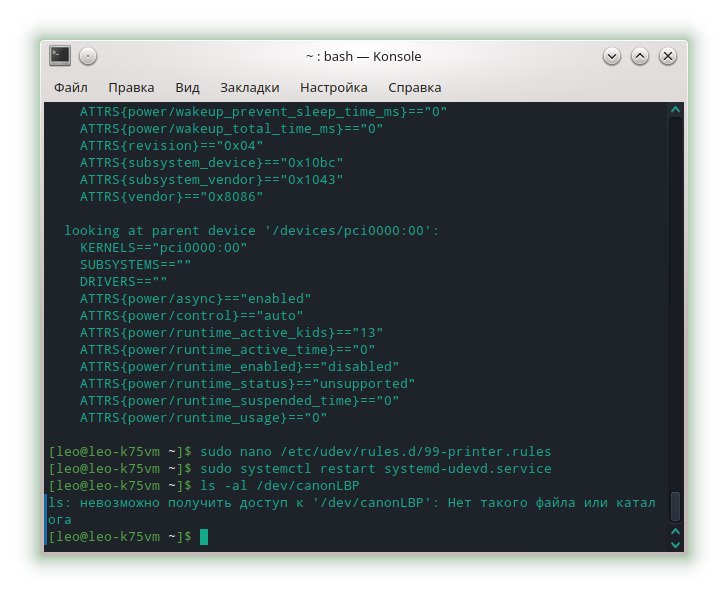Click the line KERNELS=="pci0000:00"
Image resolution: width=728 pixels, height=596 pixels.
coord(163,248)
